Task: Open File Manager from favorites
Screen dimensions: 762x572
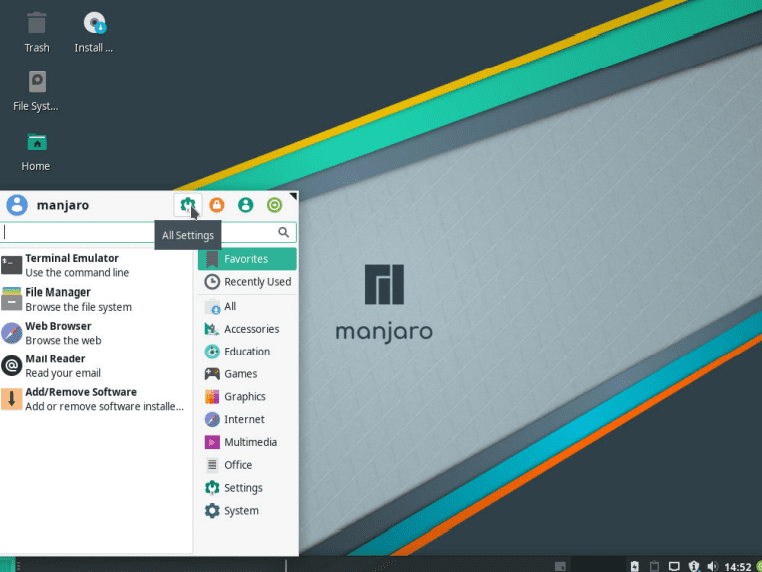Action: (96, 299)
